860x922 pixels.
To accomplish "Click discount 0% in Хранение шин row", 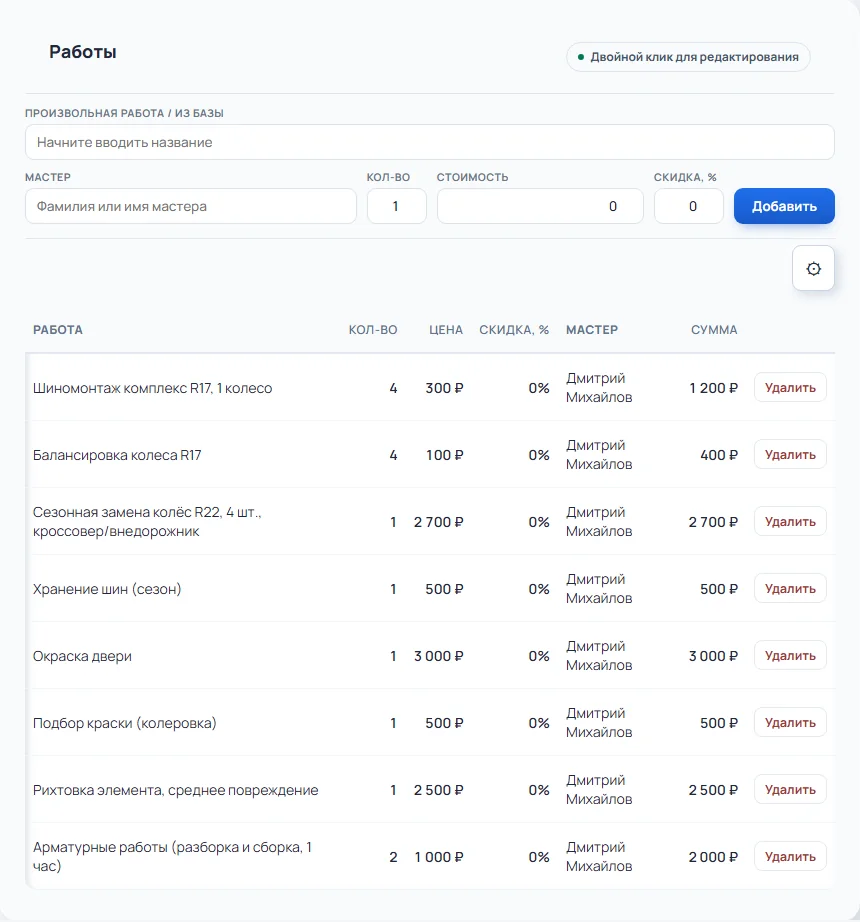I will [538, 589].
